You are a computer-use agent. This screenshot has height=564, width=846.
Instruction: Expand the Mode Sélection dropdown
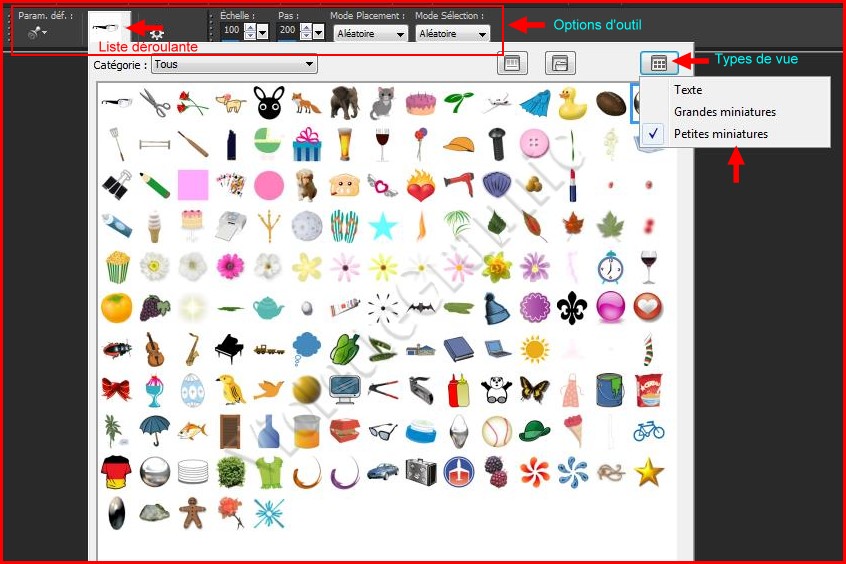click(x=454, y=34)
